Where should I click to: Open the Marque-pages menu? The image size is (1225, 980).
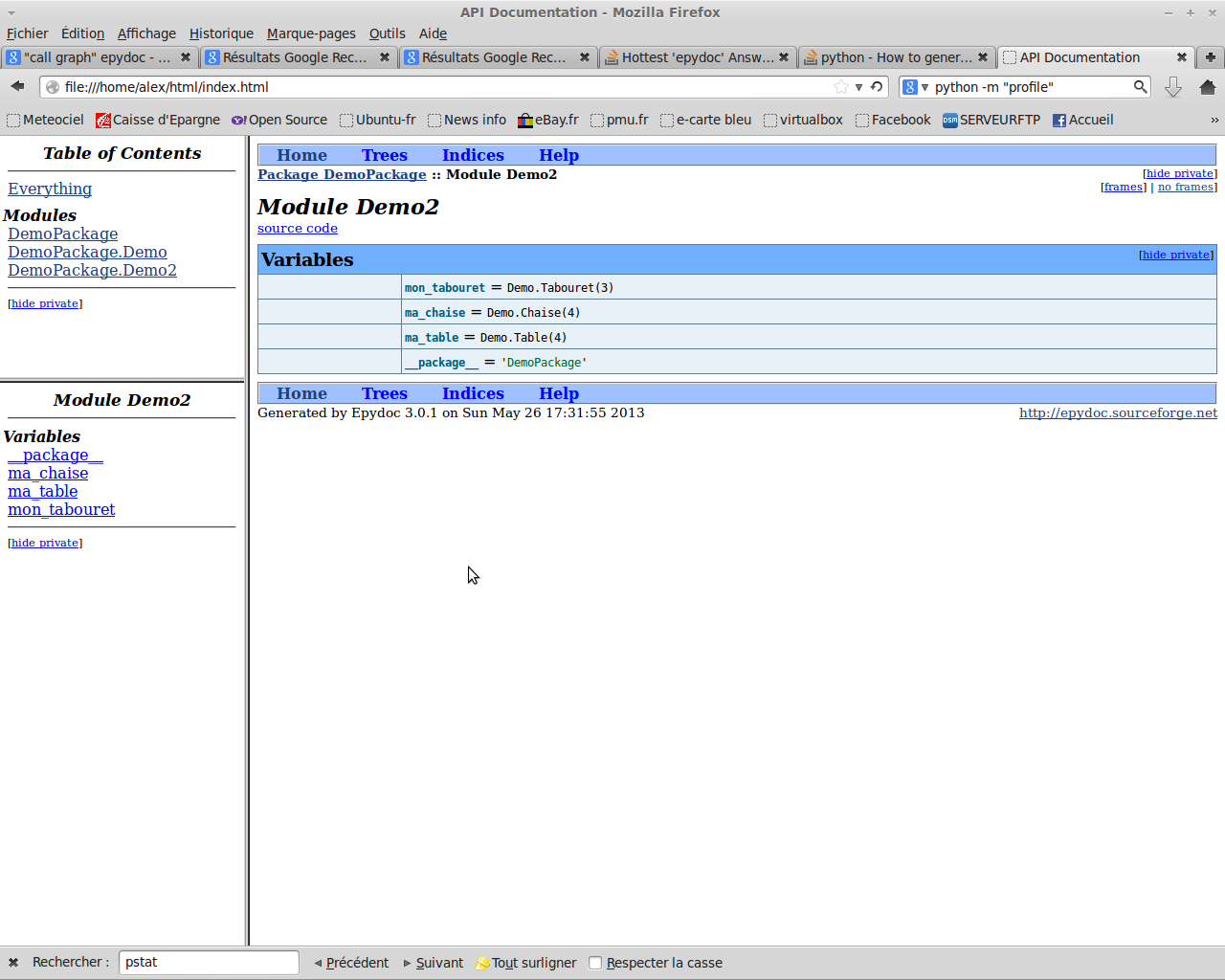point(311,33)
